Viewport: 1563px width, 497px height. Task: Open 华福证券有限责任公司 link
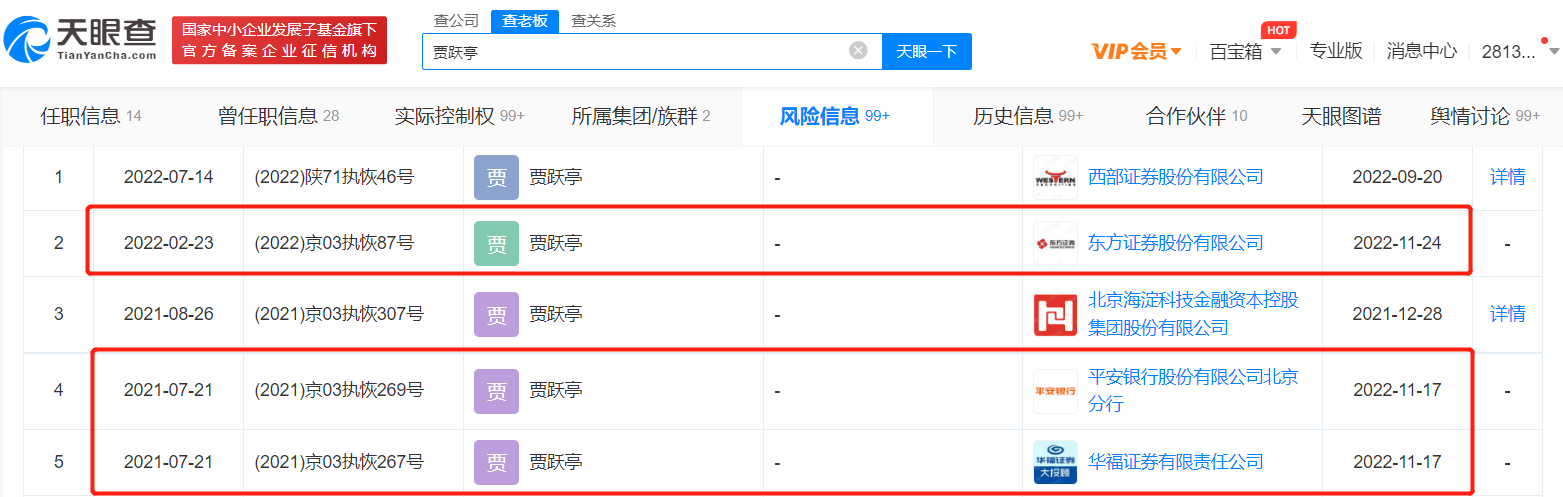(1176, 462)
